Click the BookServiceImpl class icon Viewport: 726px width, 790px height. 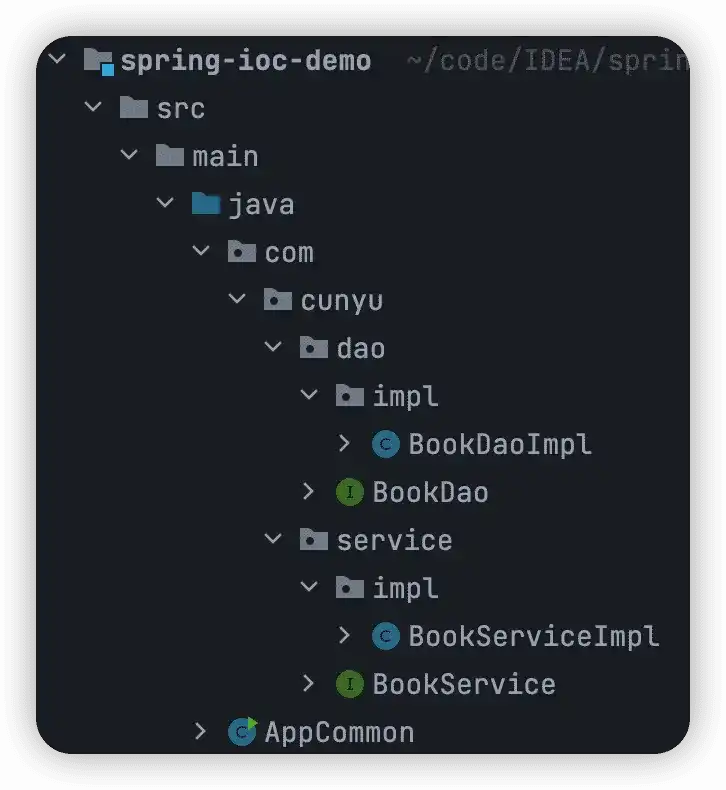point(385,636)
